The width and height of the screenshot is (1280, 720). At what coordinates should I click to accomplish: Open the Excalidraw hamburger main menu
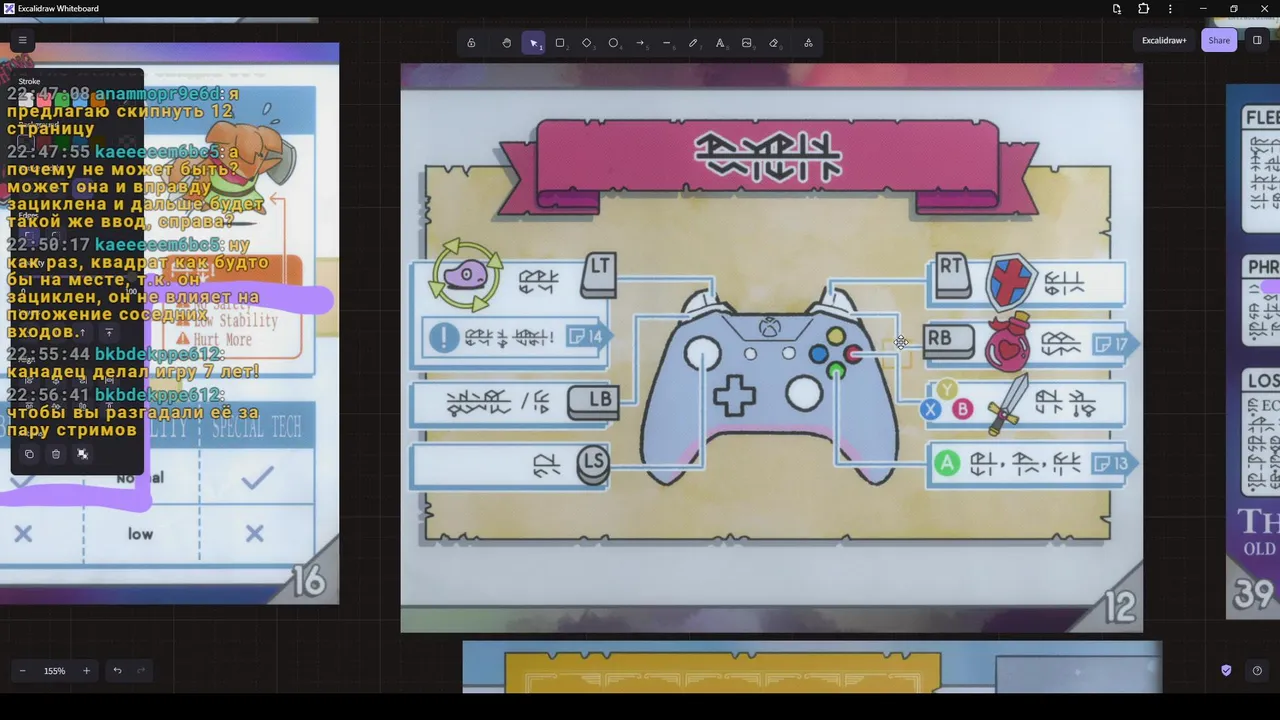[x=22, y=40]
